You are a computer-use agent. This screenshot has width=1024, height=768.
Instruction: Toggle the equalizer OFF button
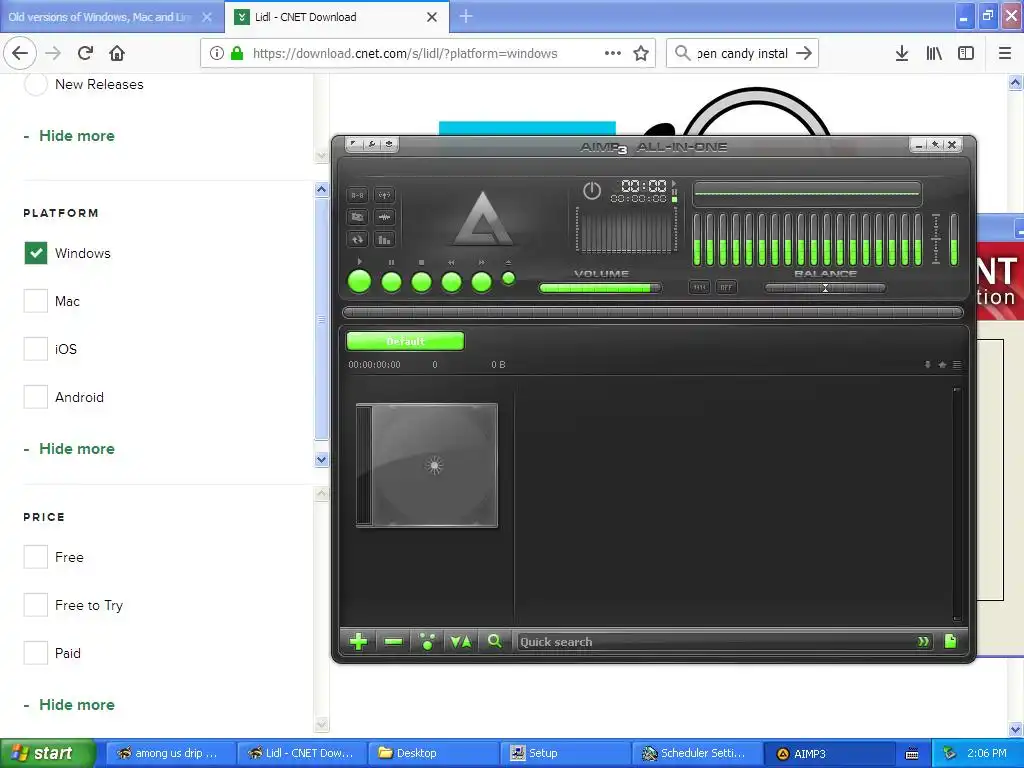pyautogui.click(x=726, y=287)
